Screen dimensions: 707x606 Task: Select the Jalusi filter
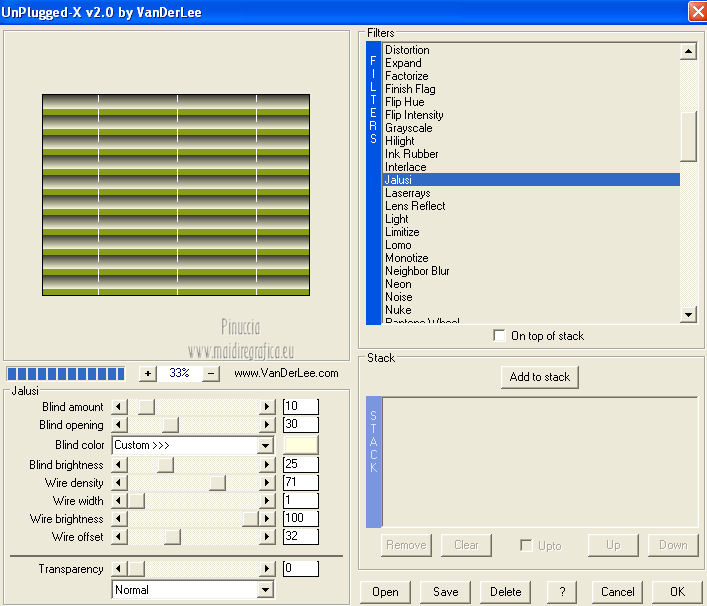point(531,180)
